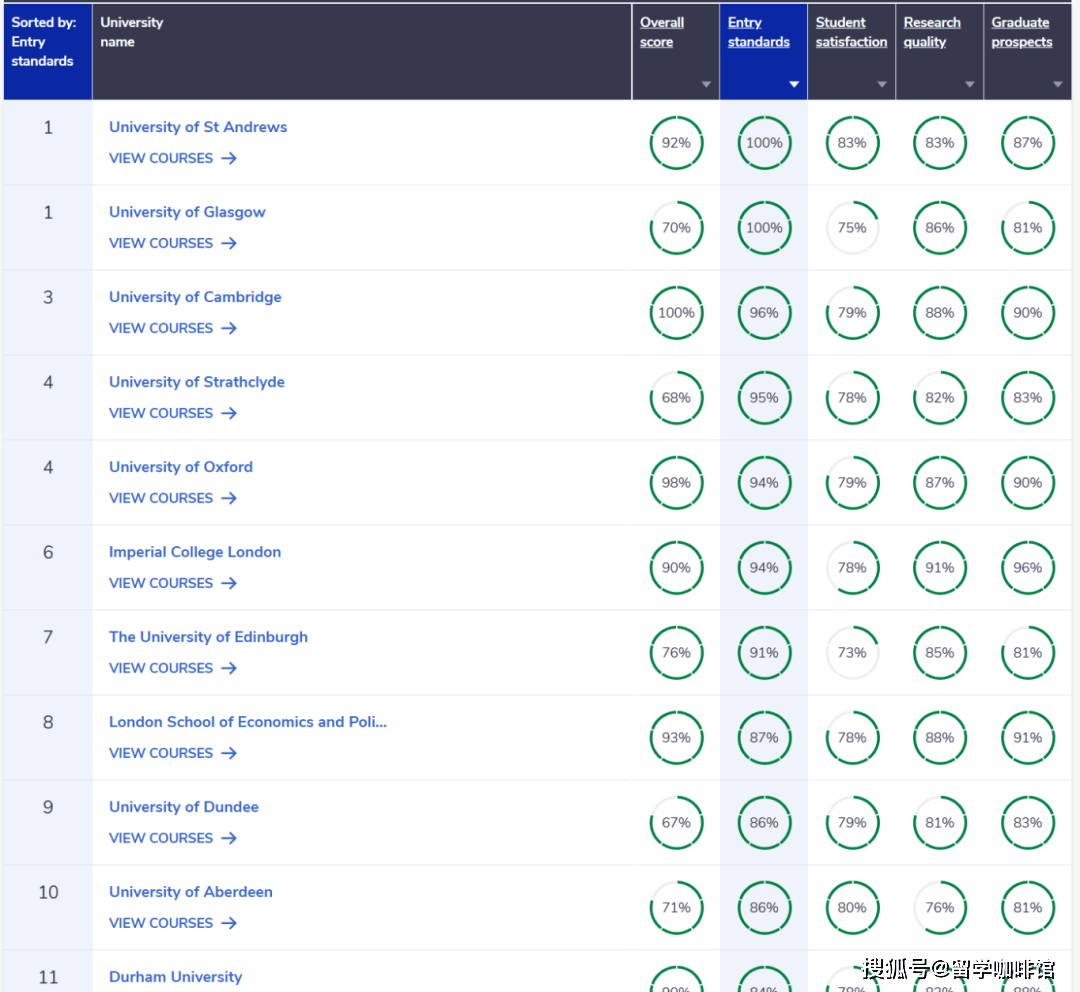The height and width of the screenshot is (992, 1080).
Task: Click the arrow icon under University of St Andrews
Action: (x=229, y=158)
